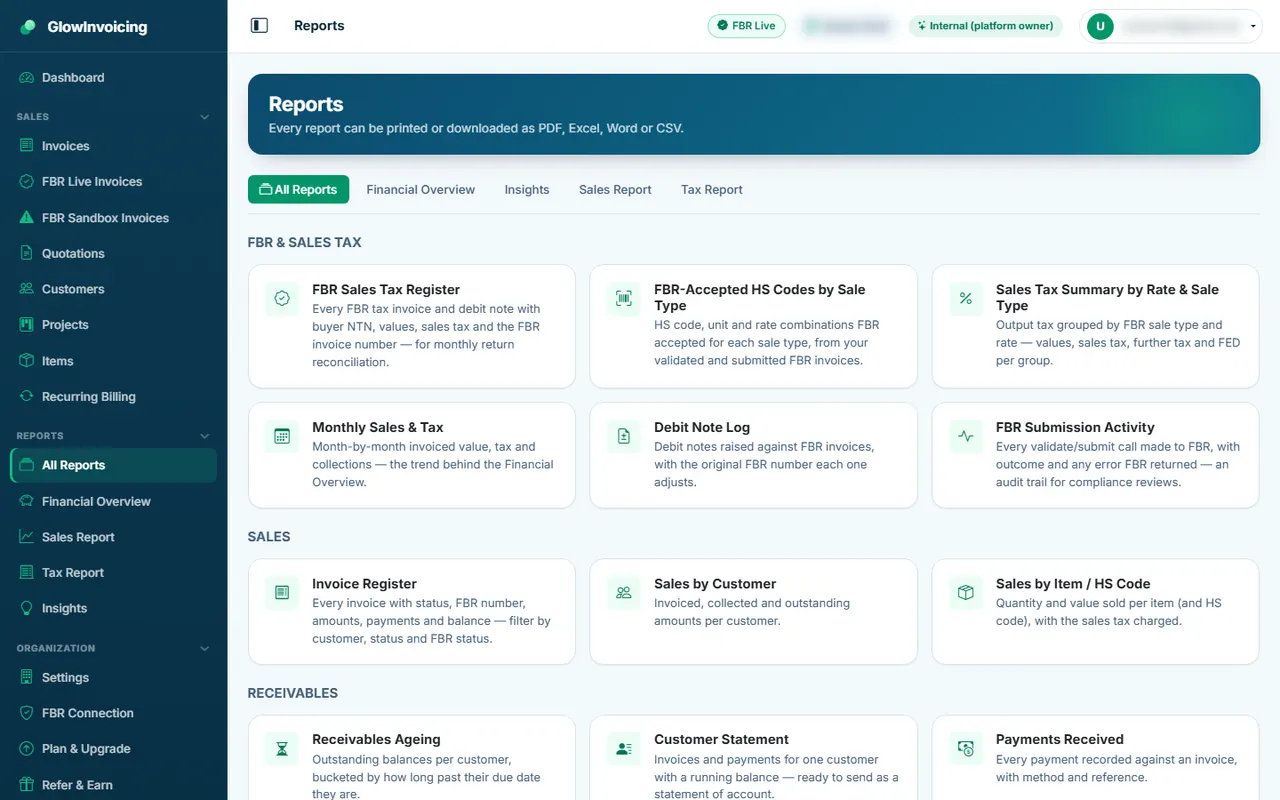
Task: Click the user avatar with letter U
Action: tap(1100, 27)
